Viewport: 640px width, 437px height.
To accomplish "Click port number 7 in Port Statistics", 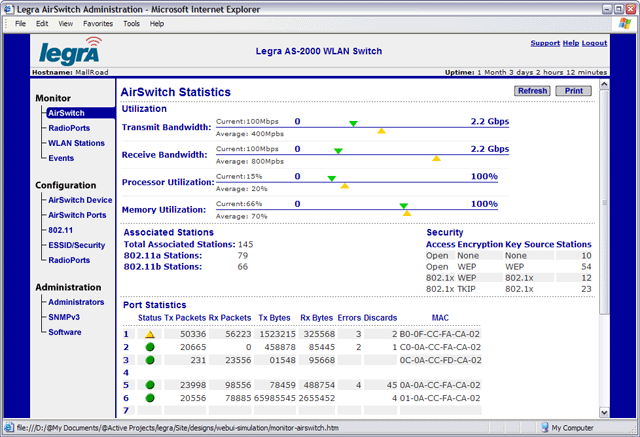I will click(126, 410).
